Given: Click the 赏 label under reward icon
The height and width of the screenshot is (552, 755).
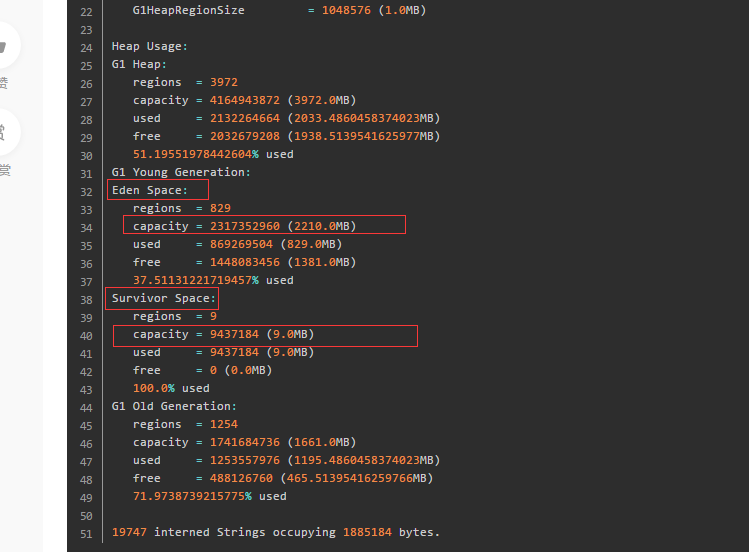Looking at the screenshot, I should pyautogui.click(x=5, y=171).
